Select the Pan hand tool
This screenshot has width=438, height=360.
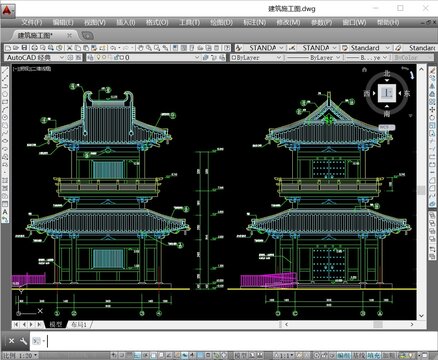click(141, 48)
